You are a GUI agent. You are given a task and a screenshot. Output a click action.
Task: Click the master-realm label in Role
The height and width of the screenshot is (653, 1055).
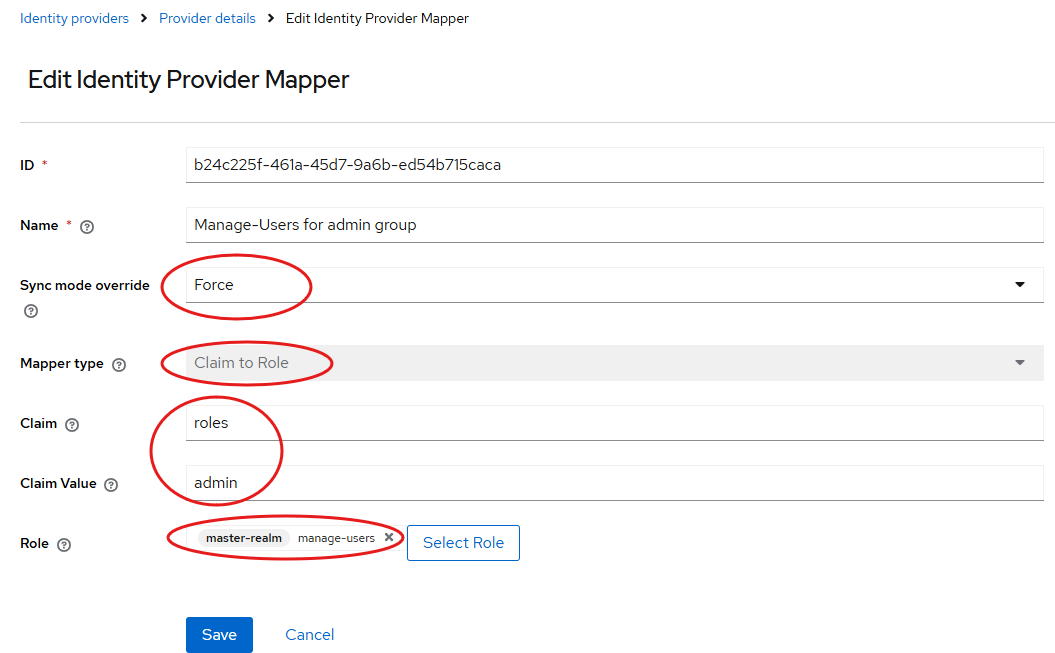(243, 538)
